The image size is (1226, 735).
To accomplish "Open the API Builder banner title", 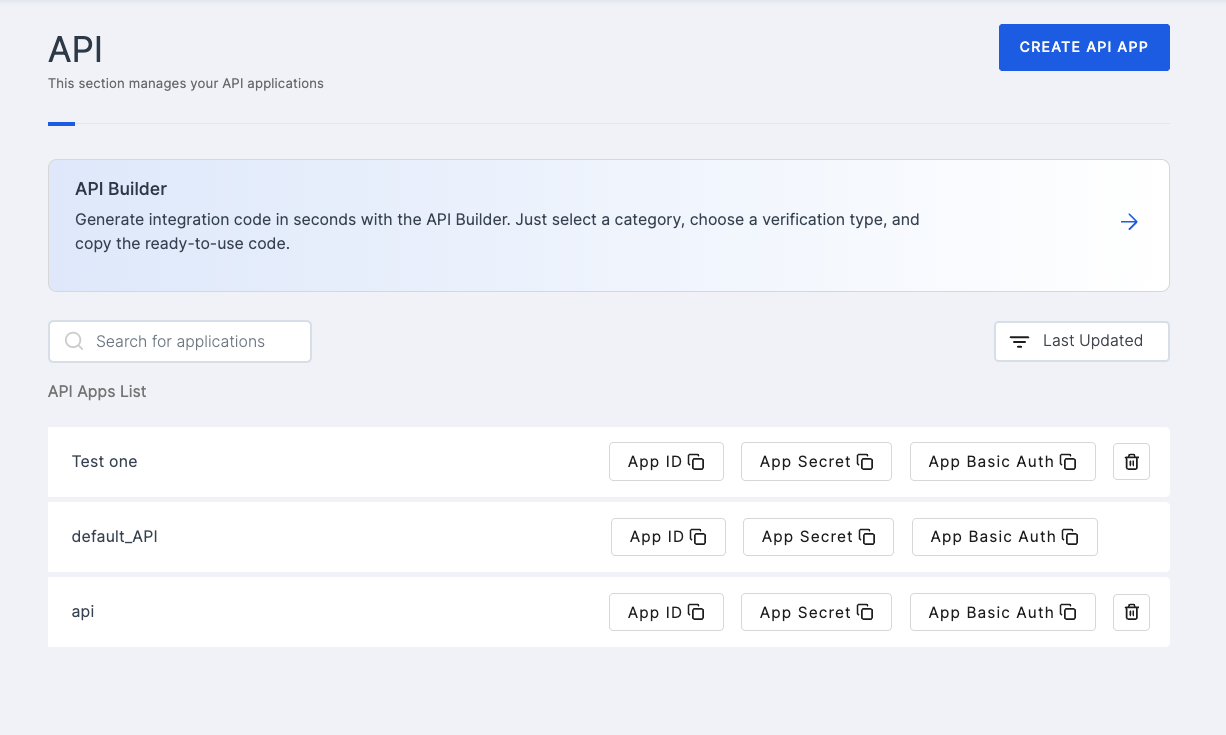I will [x=121, y=189].
